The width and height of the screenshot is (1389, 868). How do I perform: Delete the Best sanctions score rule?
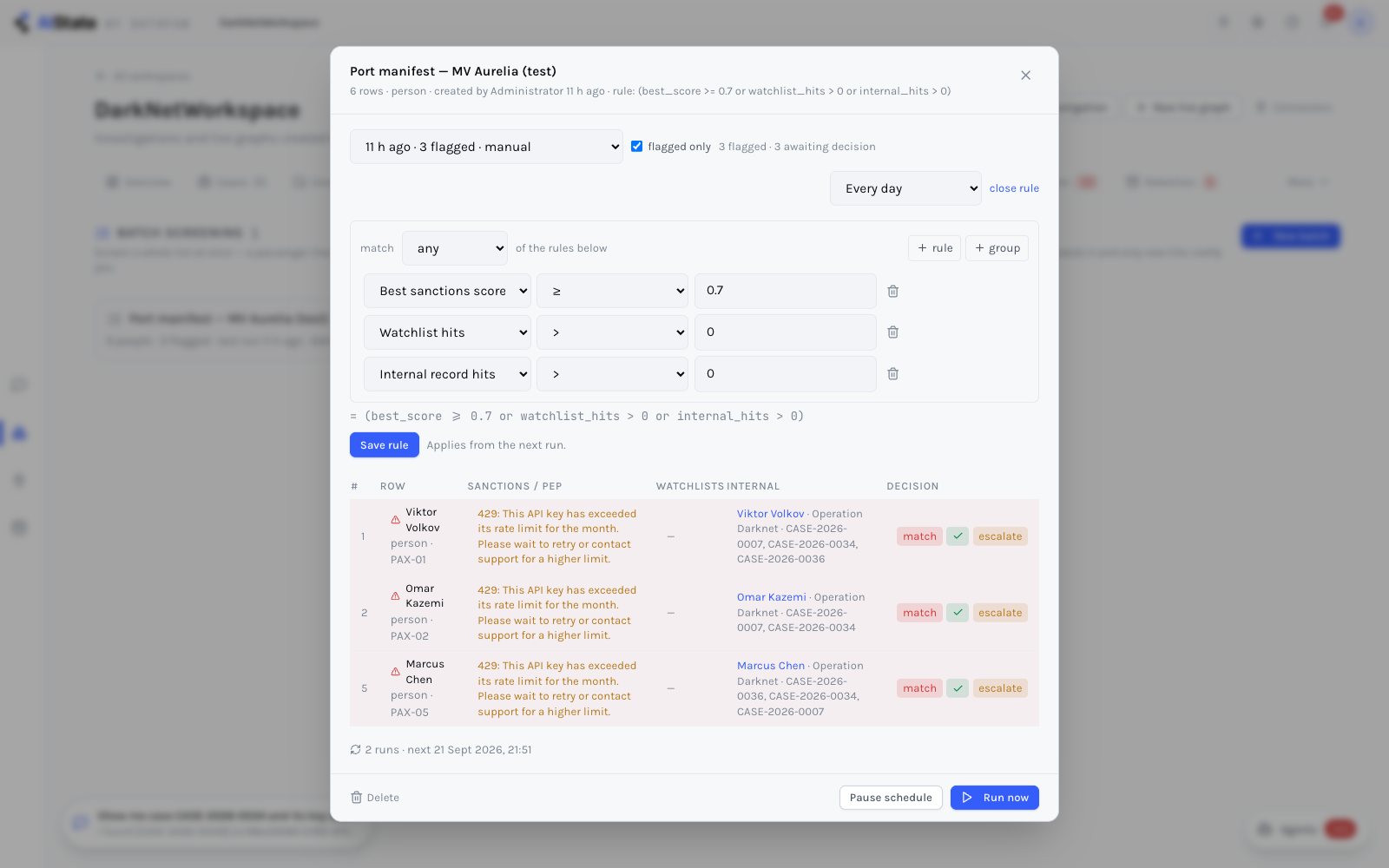click(892, 291)
